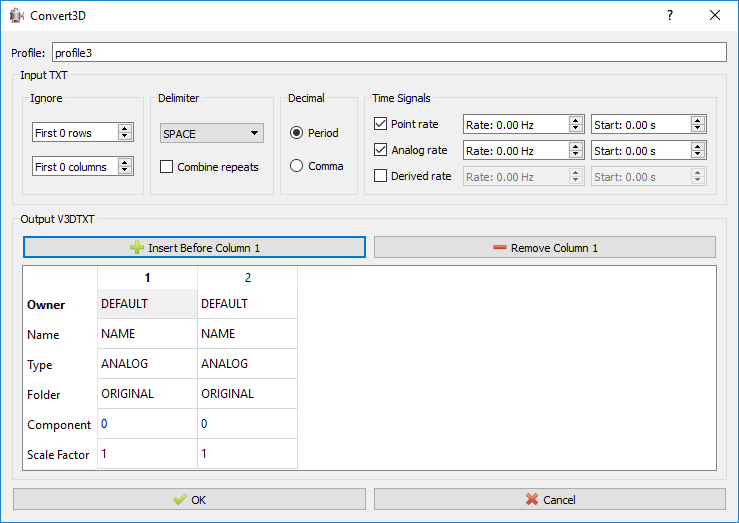Click Insert Before Column 1 button
739x523 pixels.
194,247
